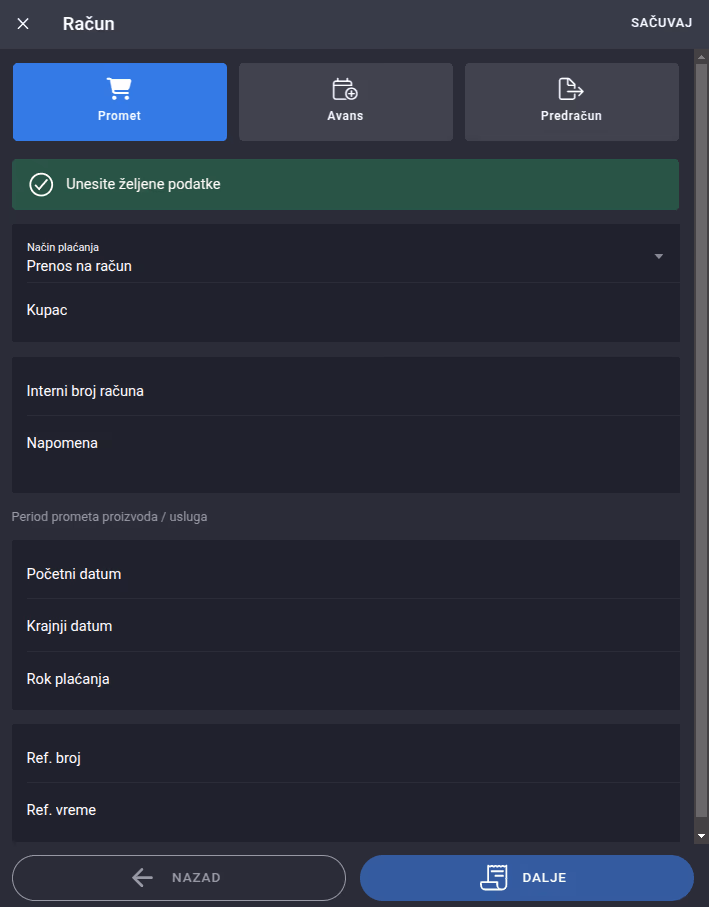
Task: Click the scrollbar up arrow
Action: (x=701, y=57)
